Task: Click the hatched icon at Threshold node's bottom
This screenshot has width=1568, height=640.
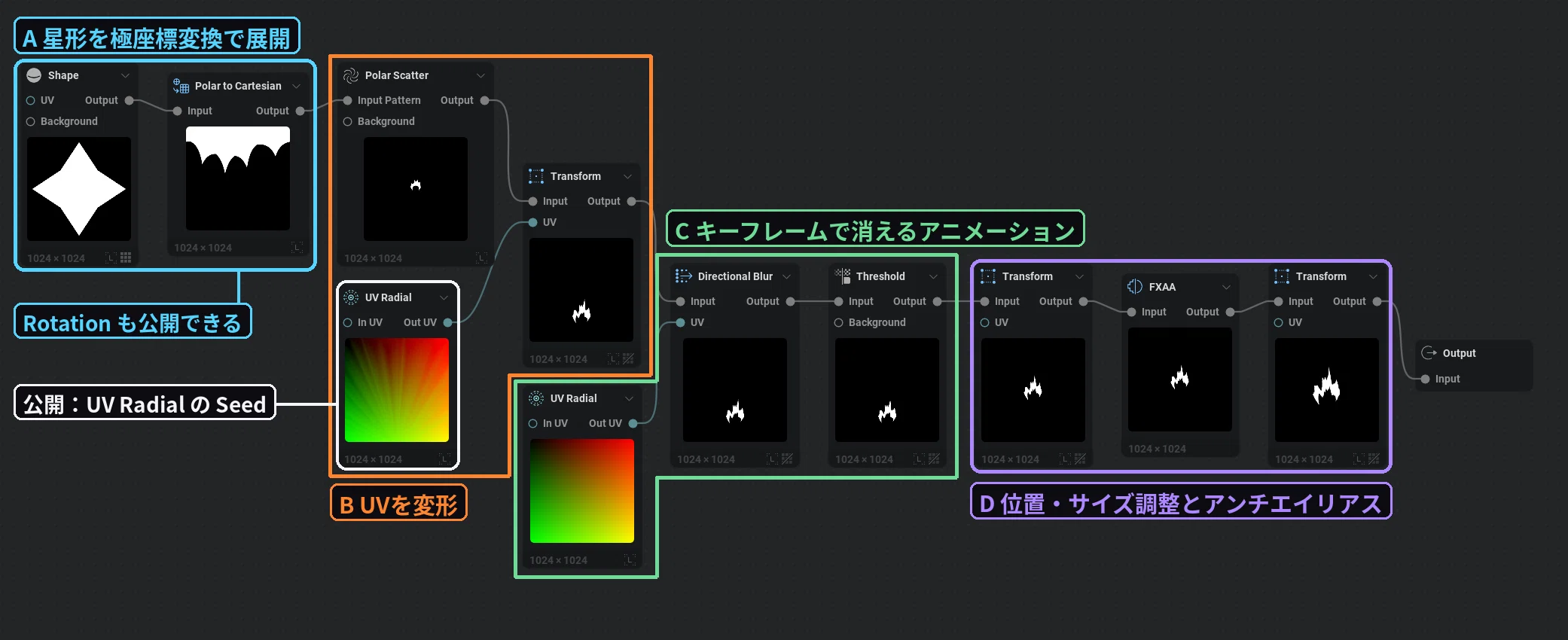Action: pyautogui.click(x=934, y=459)
